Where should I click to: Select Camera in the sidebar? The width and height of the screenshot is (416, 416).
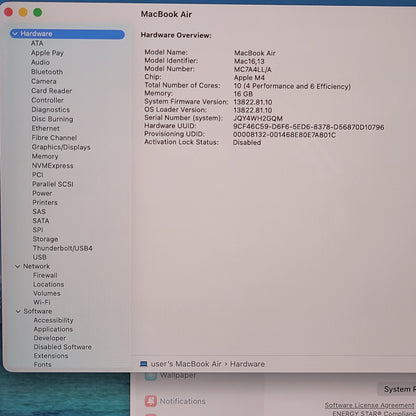pyautogui.click(x=44, y=81)
